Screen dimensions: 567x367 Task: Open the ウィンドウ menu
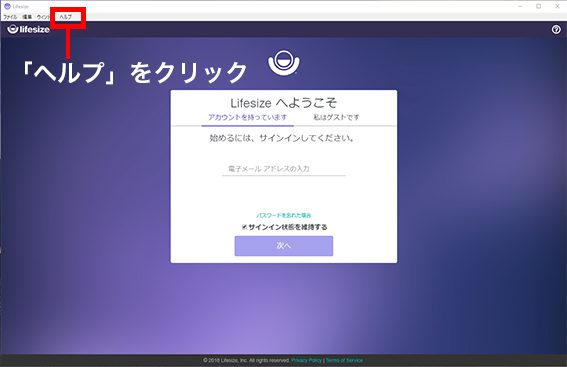43,17
